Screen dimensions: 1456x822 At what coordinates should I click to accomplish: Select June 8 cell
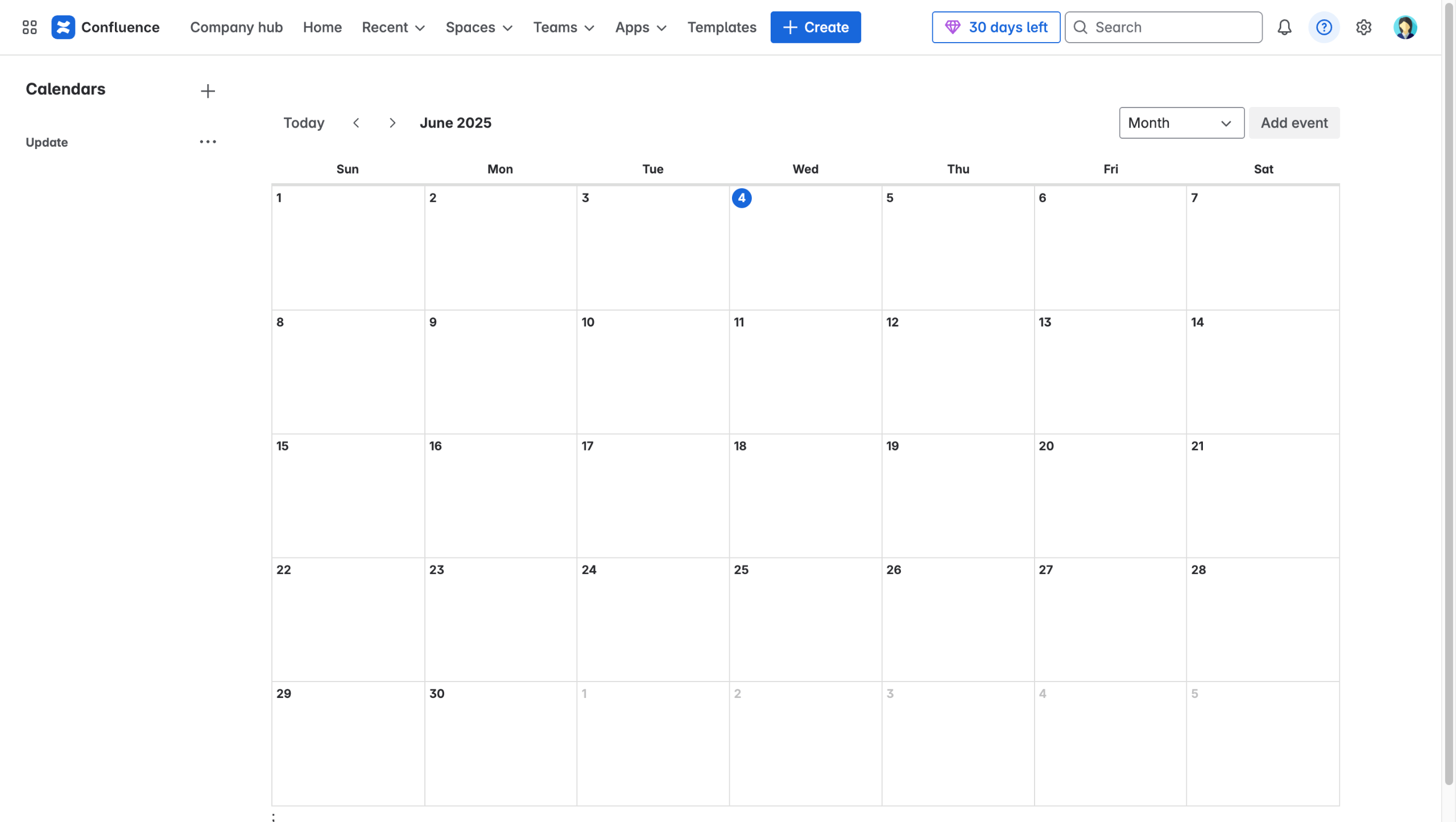click(348, 371)
